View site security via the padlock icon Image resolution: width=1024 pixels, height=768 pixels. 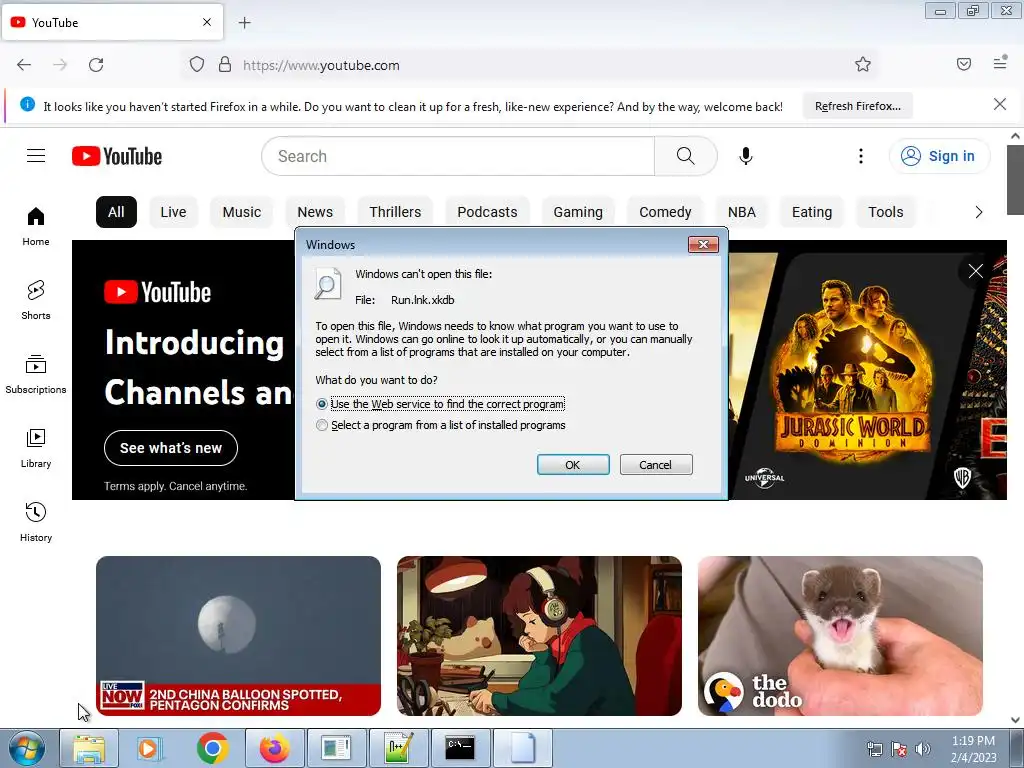[225, 65]
